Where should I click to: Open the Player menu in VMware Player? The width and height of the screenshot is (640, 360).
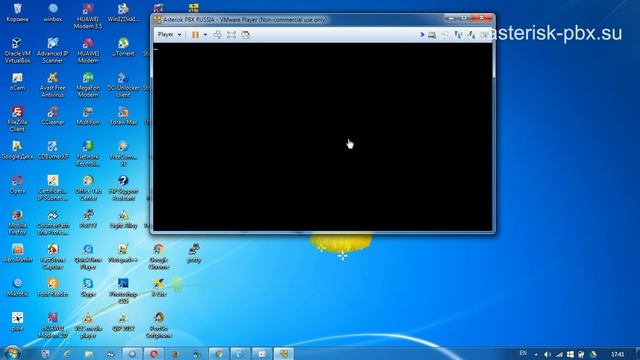[x=169, y=35]
